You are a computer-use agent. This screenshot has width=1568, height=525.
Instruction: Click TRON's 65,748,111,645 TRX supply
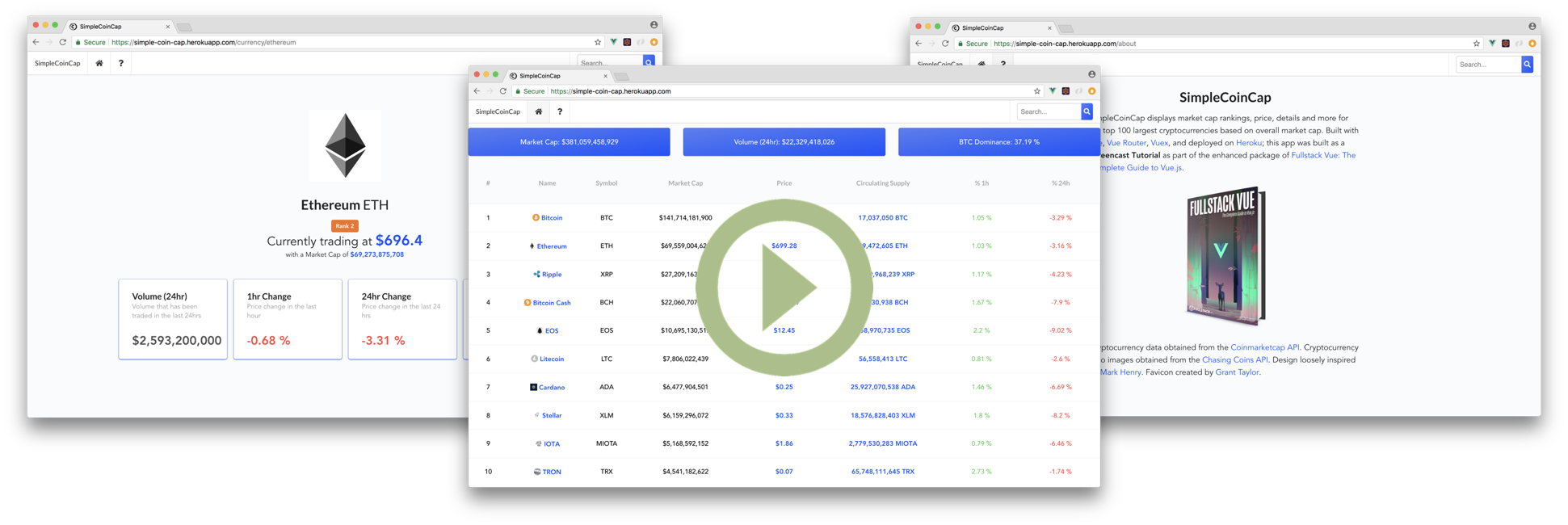click(882, 472)
